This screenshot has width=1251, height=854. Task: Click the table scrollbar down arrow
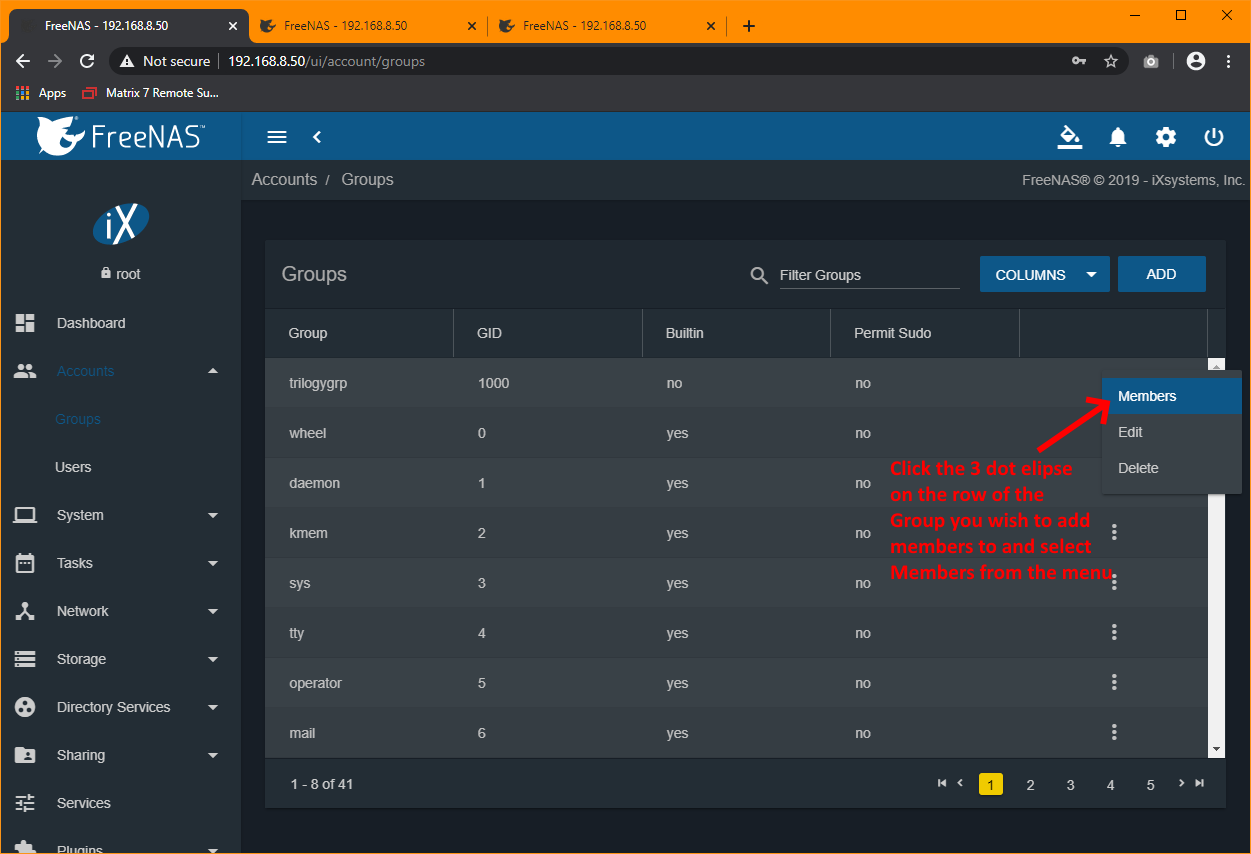point(1216,749)
